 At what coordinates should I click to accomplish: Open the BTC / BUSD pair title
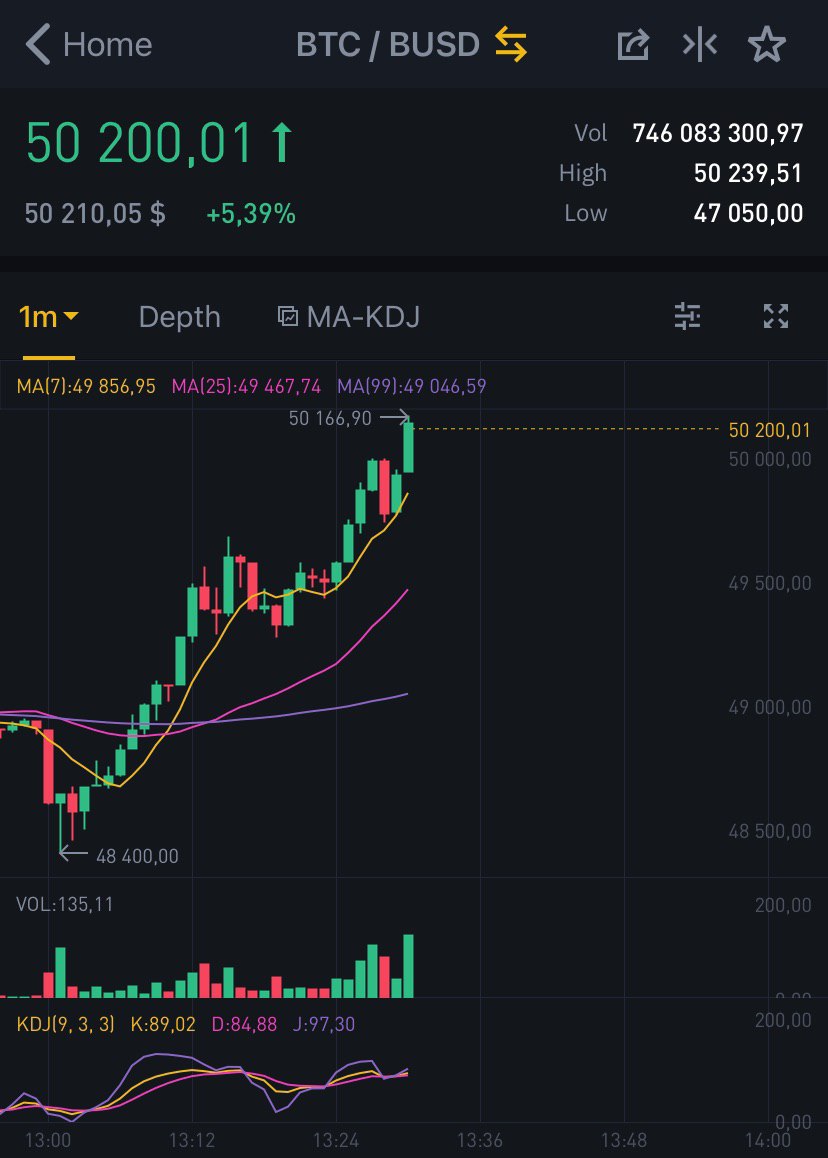[x=388, y=45]
